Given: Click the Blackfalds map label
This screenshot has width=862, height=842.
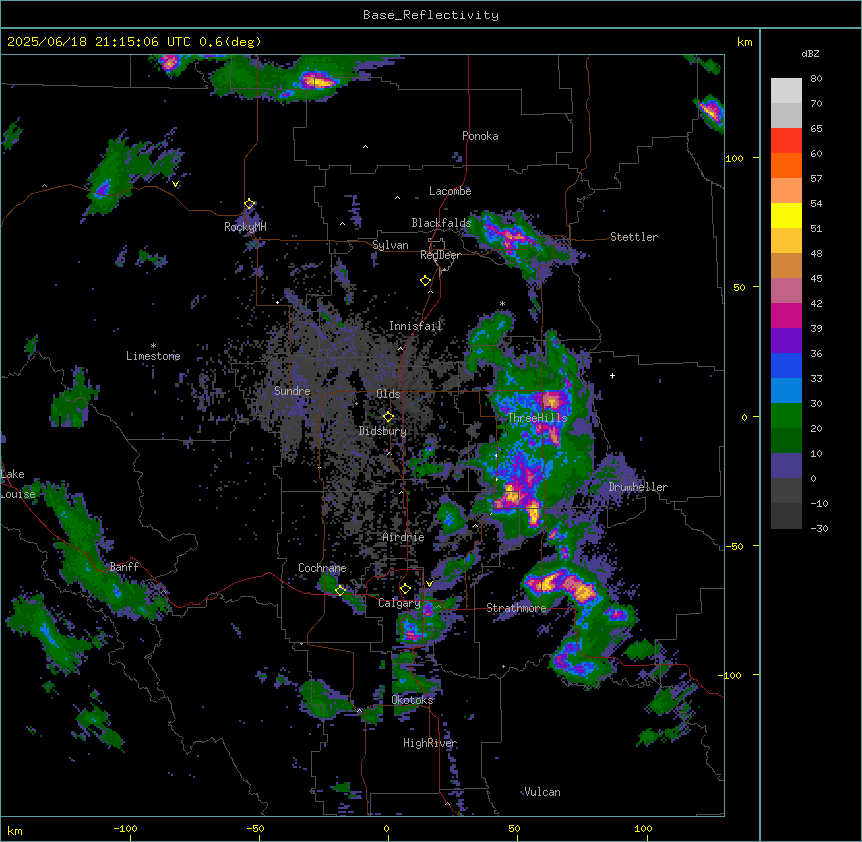Looking at the screenshot, I should click(441, 223).
